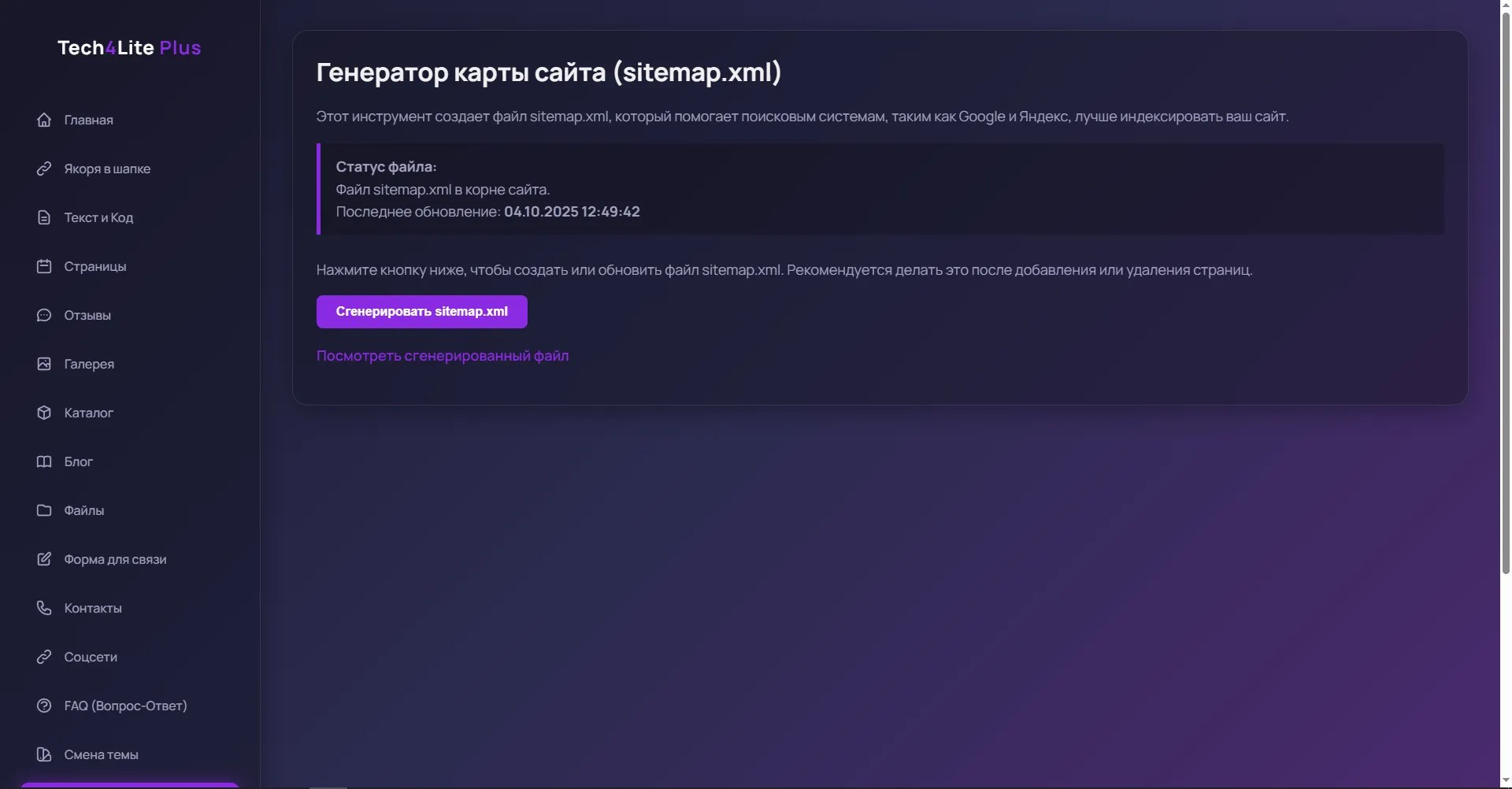Click the question mark icon for FAQ
The width and height of the screenshot is (1512, 789).
[44, 706]
